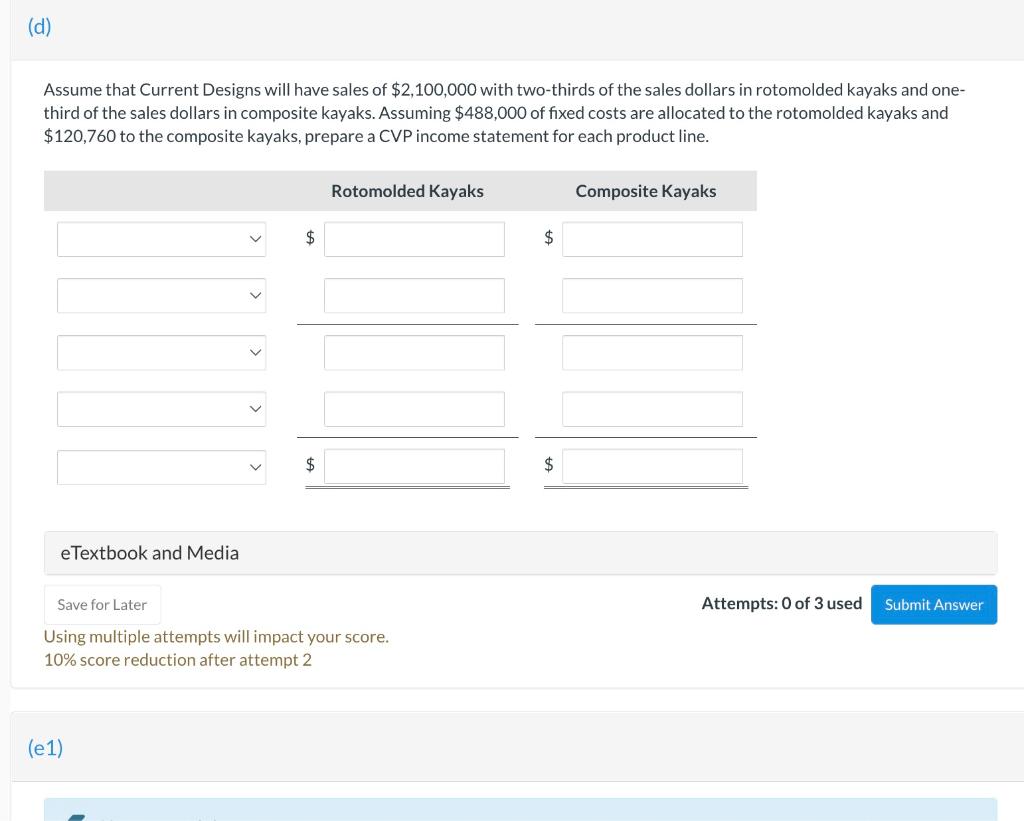This screenshot has height=821, width=1024.
Task: Open the (e1) section header
Action: pos(45,747)
